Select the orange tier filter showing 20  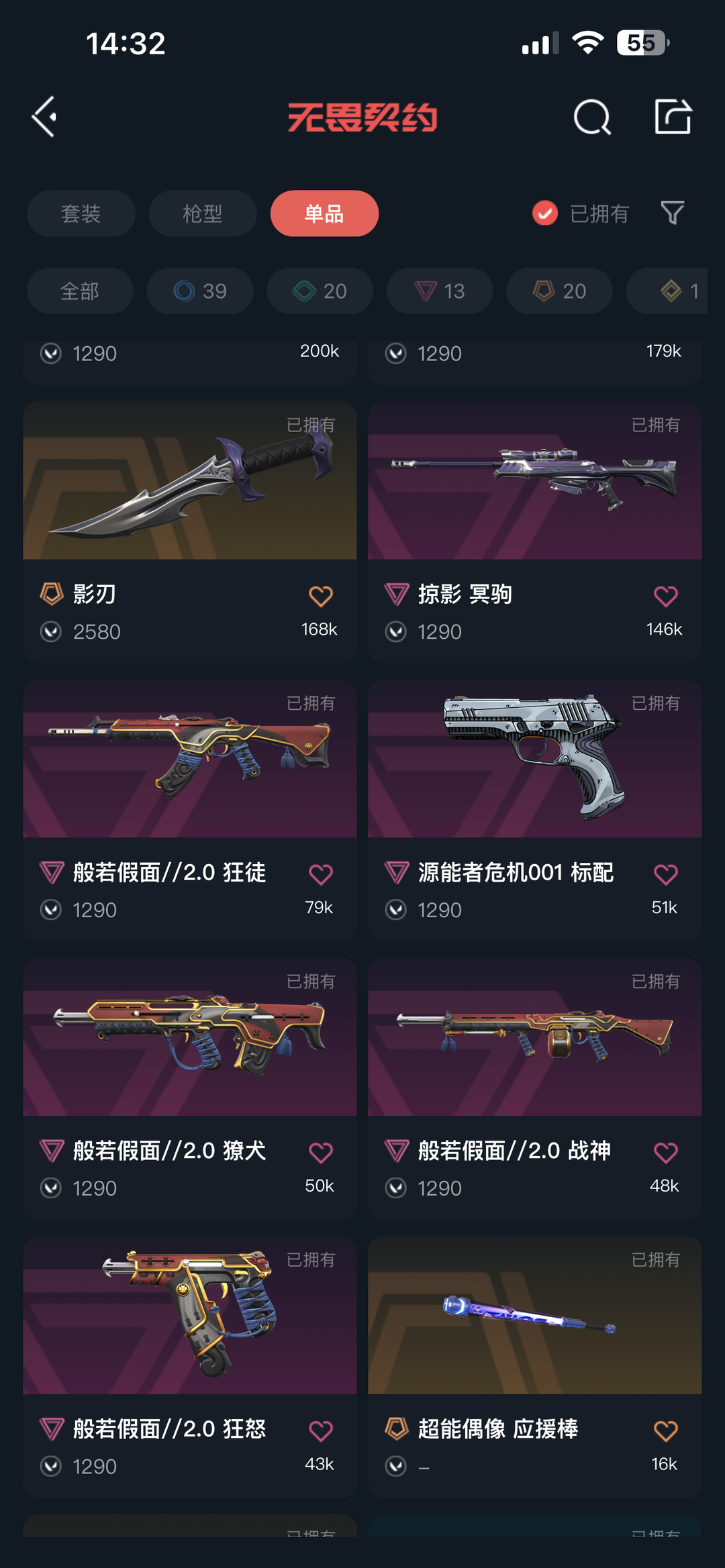[x=559, y=291]
